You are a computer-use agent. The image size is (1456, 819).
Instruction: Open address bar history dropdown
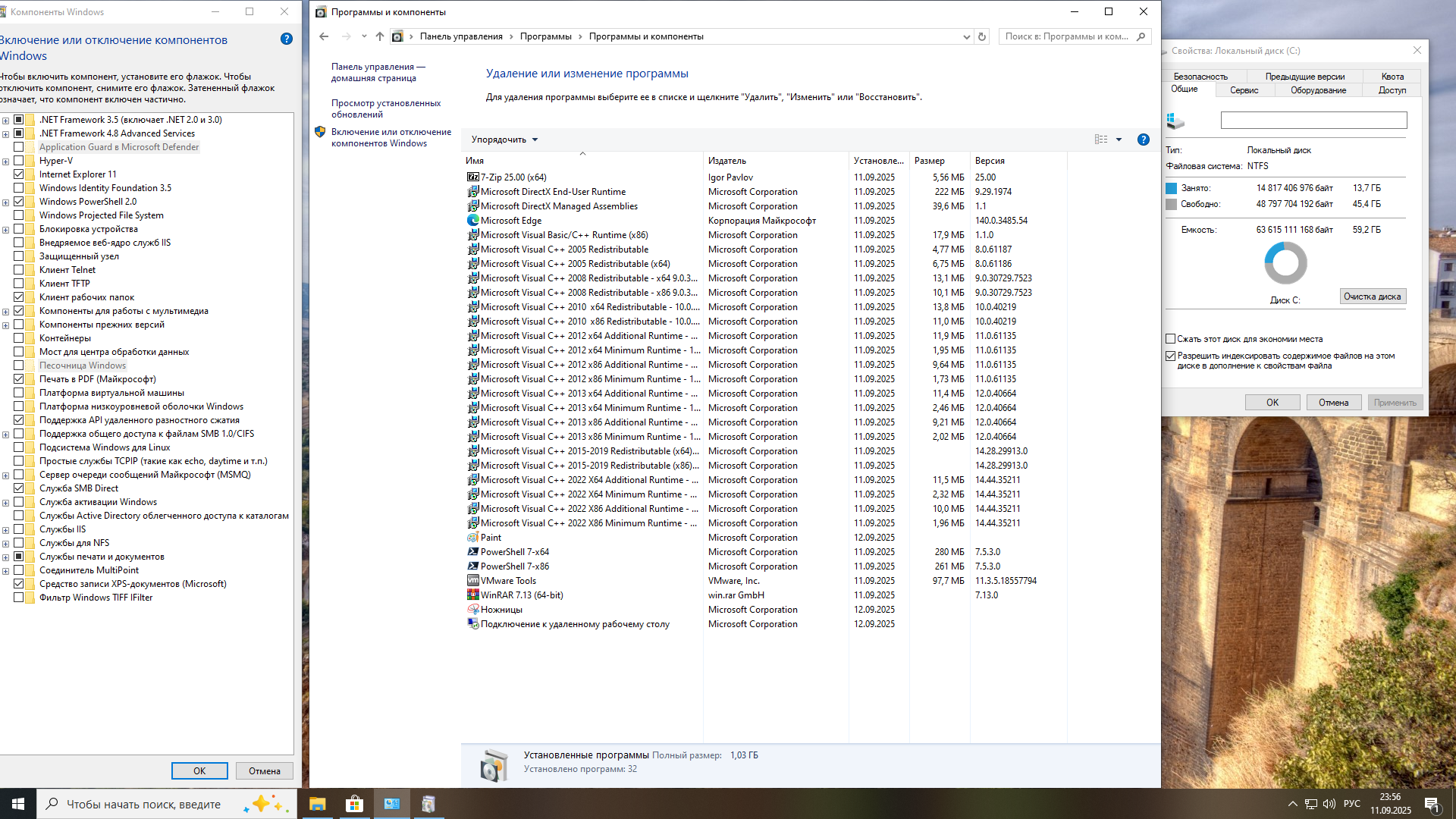966,36
